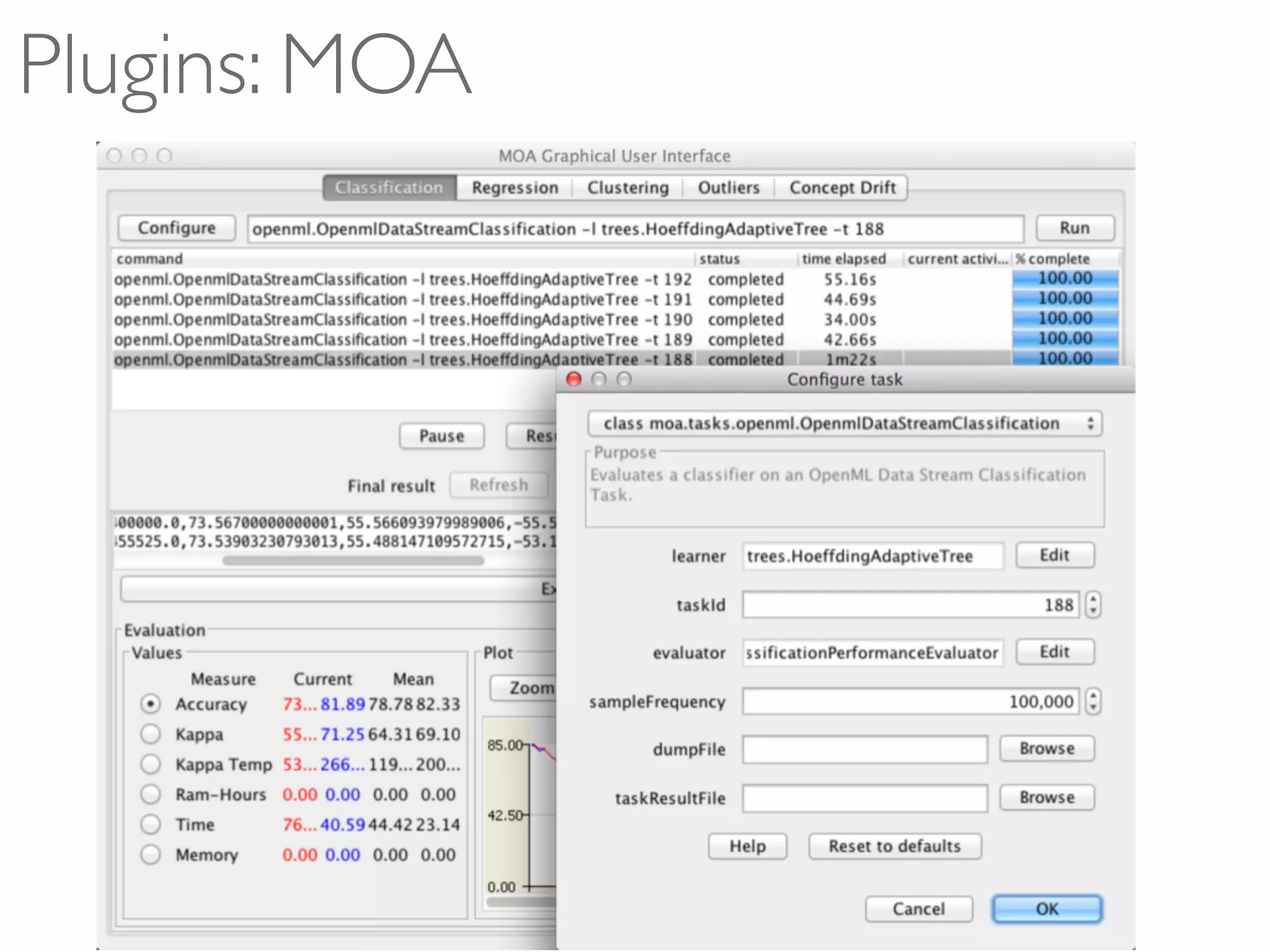The width and height of the screenshot is (1270, 952).
Task: Click the taskId field showing 188
Action: tap(911, 604)
